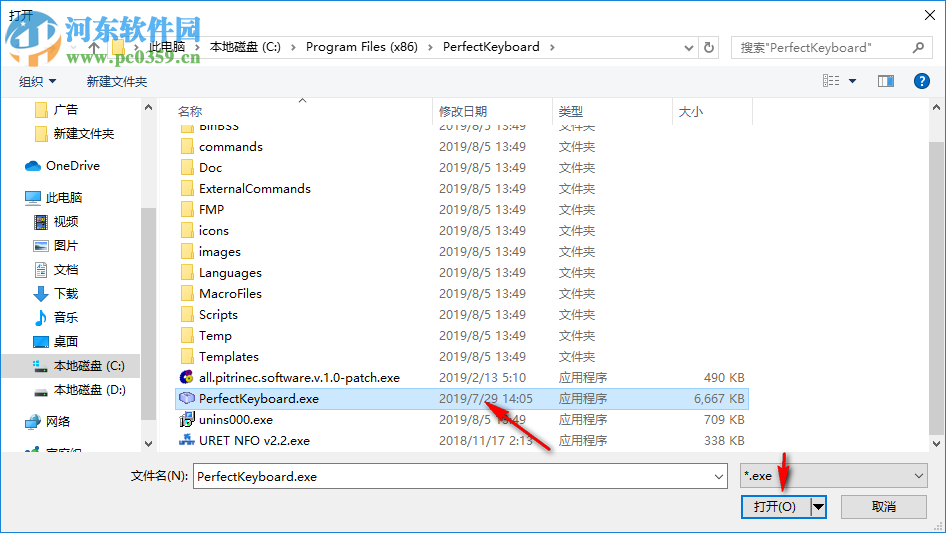Click the commands folder icon
The width and height of the screenshot is (946, 533).
187,147
